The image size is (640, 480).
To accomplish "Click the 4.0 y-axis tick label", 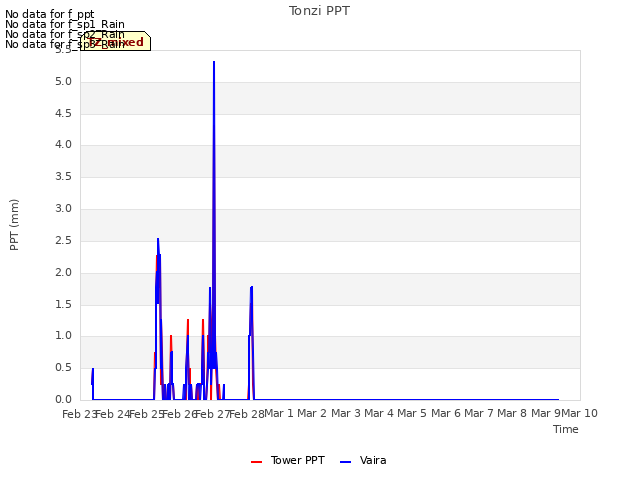I will click(x=63, y=144).
